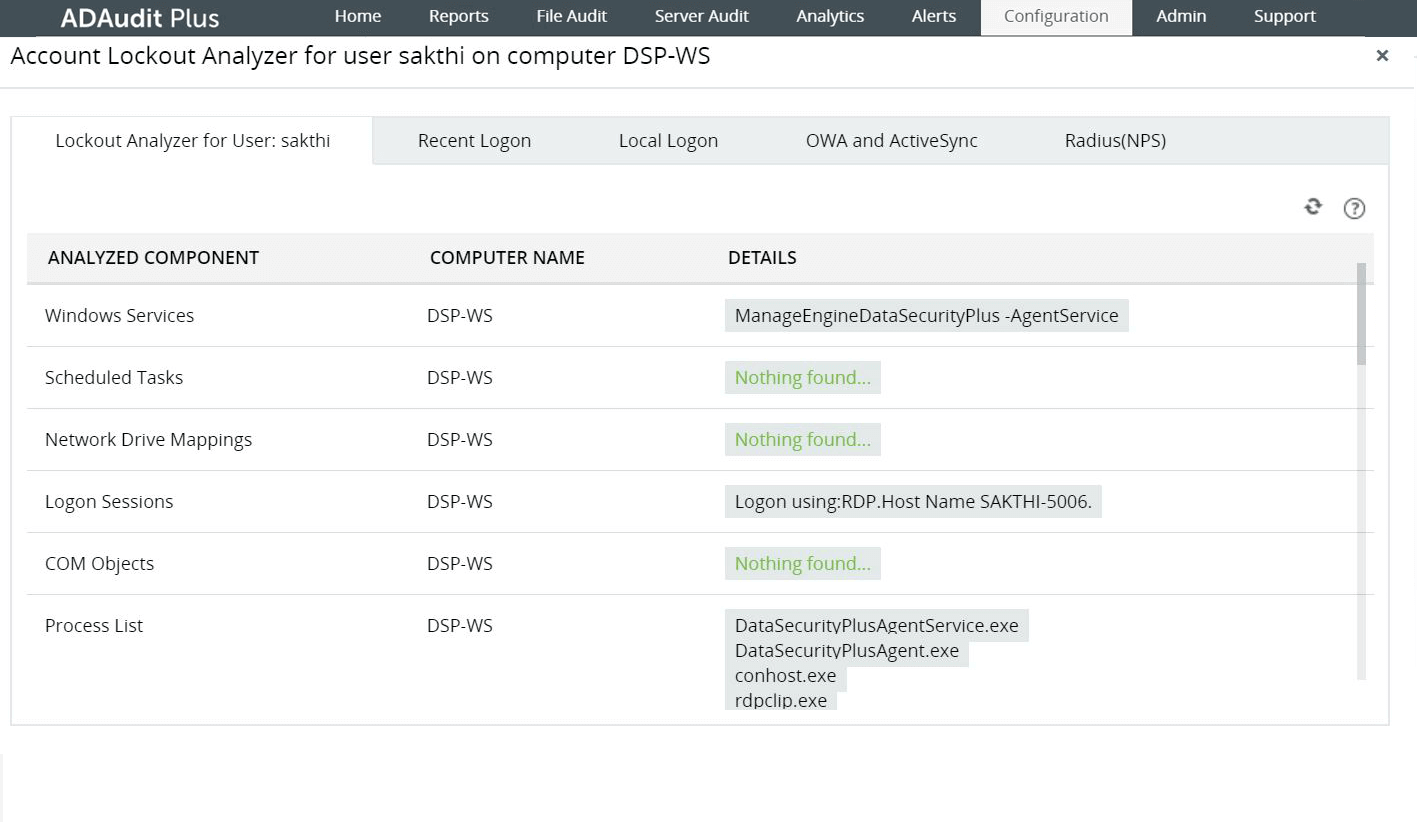The image size is (1417, 822).
Task: Open the Home menu
Action: point(357,16)
